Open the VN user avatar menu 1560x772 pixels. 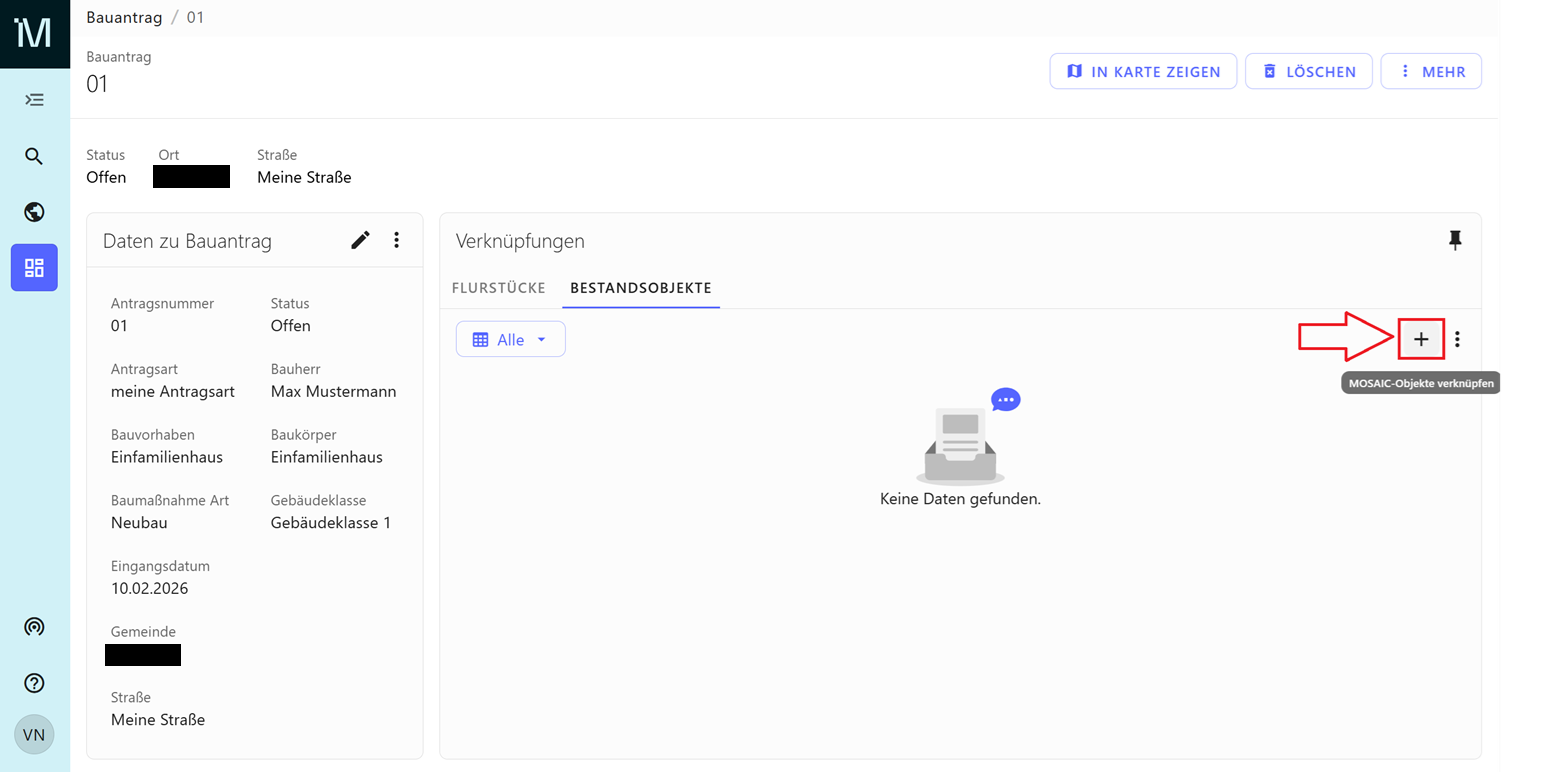coord(34,734)
